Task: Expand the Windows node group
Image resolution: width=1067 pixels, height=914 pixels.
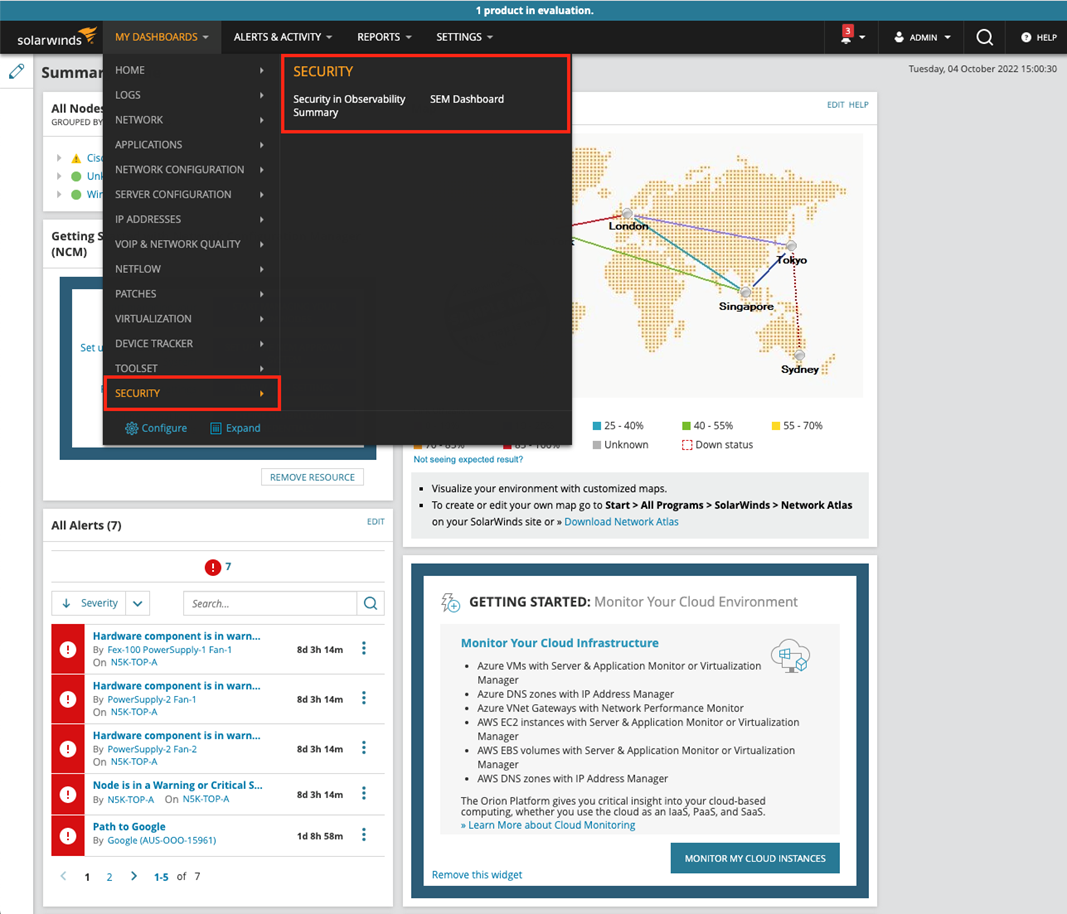Action: coord(59,195)
